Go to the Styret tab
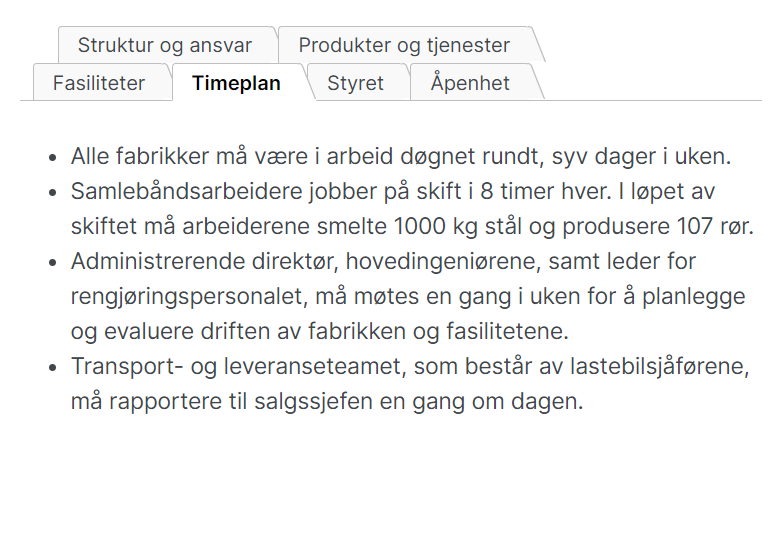The image size is (775, 554). pos(355,83)
